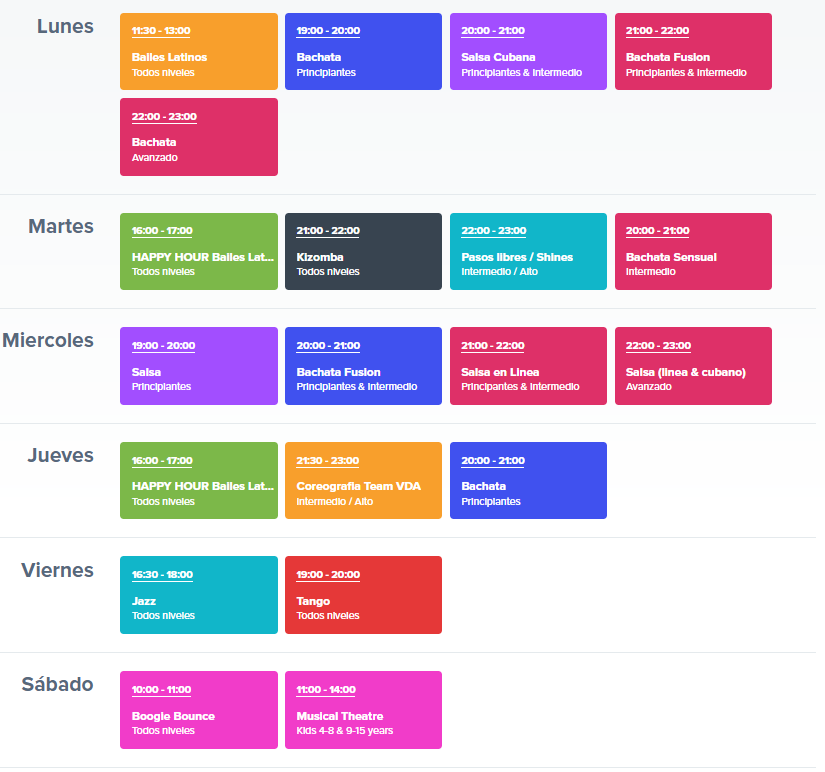The image size is (825, 772).
Task: Select Wednesday Salsa Principiantes card
Action: tap(199, 366)
